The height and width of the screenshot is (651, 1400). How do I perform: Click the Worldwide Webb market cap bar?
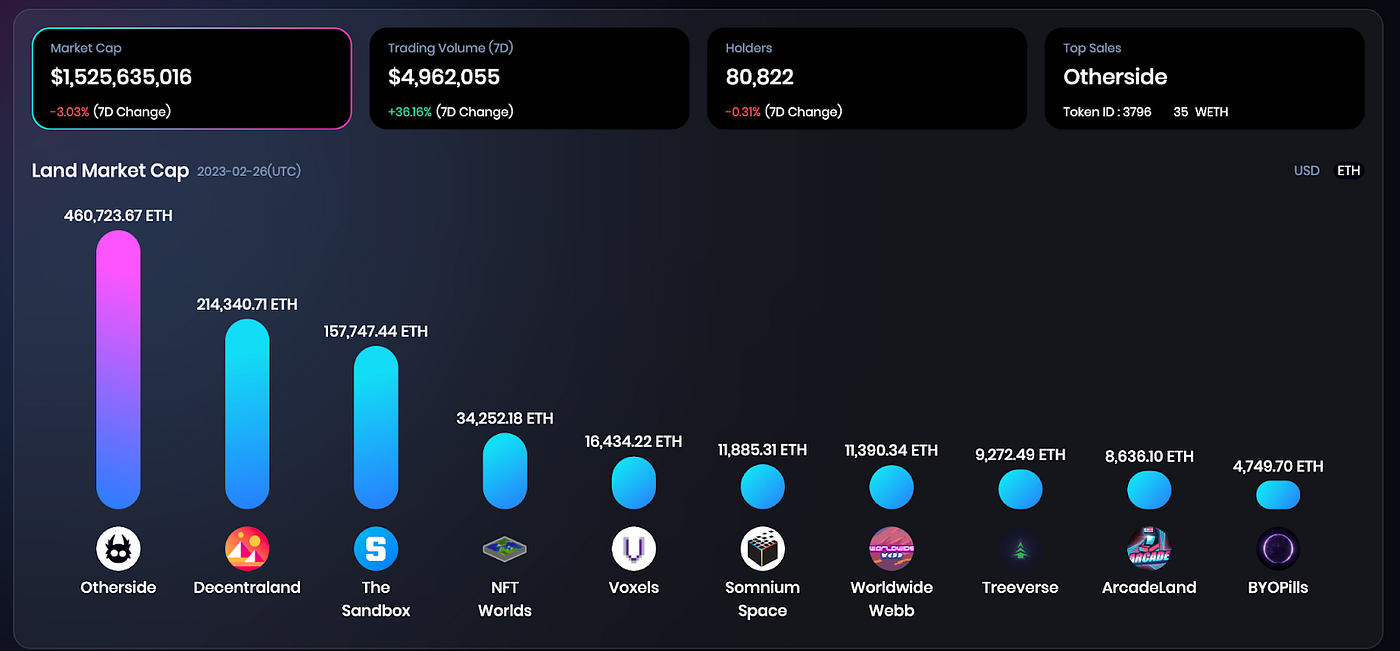click(892, 487)
